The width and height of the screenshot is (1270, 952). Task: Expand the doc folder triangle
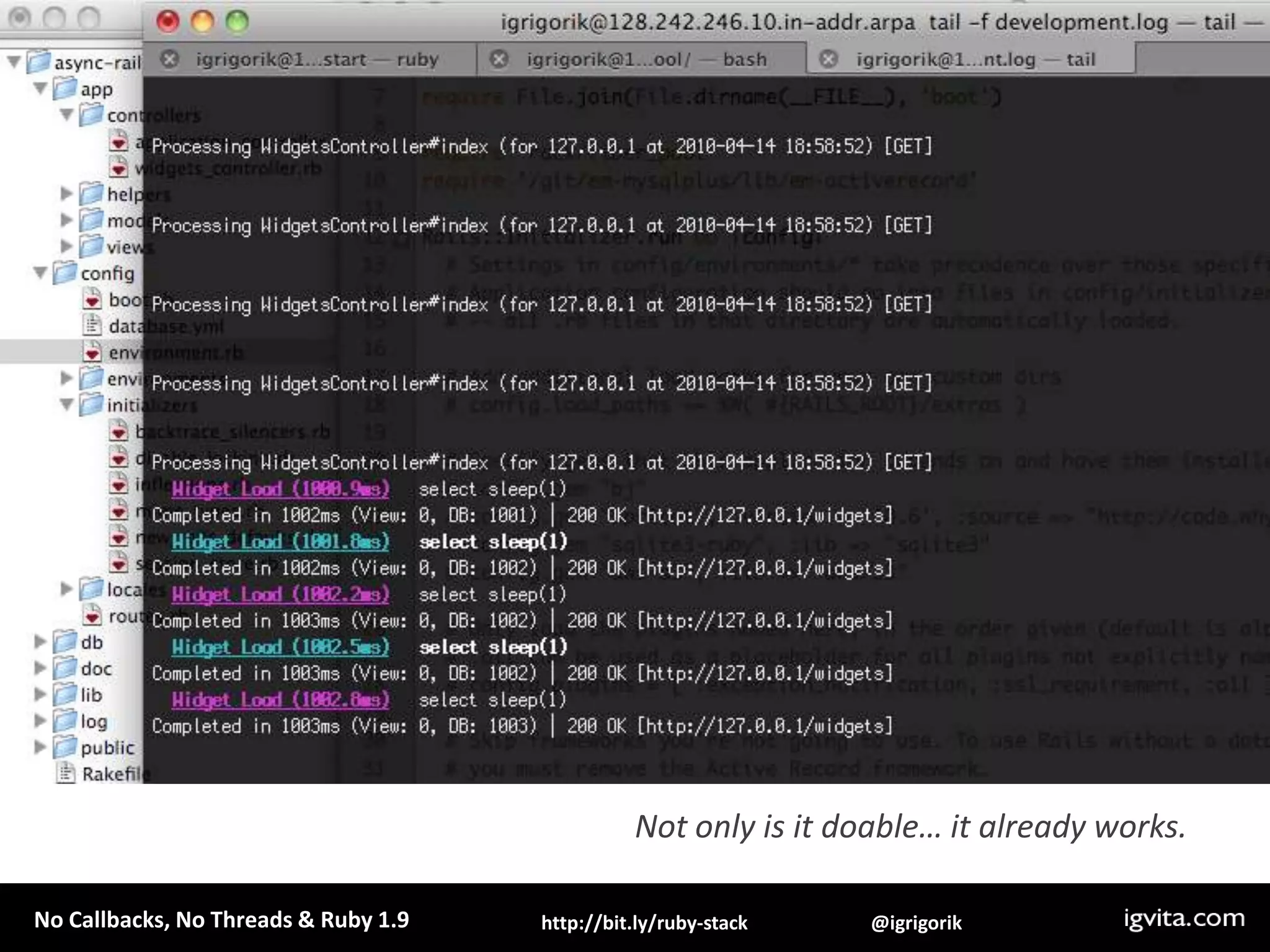tap(41, 668)
